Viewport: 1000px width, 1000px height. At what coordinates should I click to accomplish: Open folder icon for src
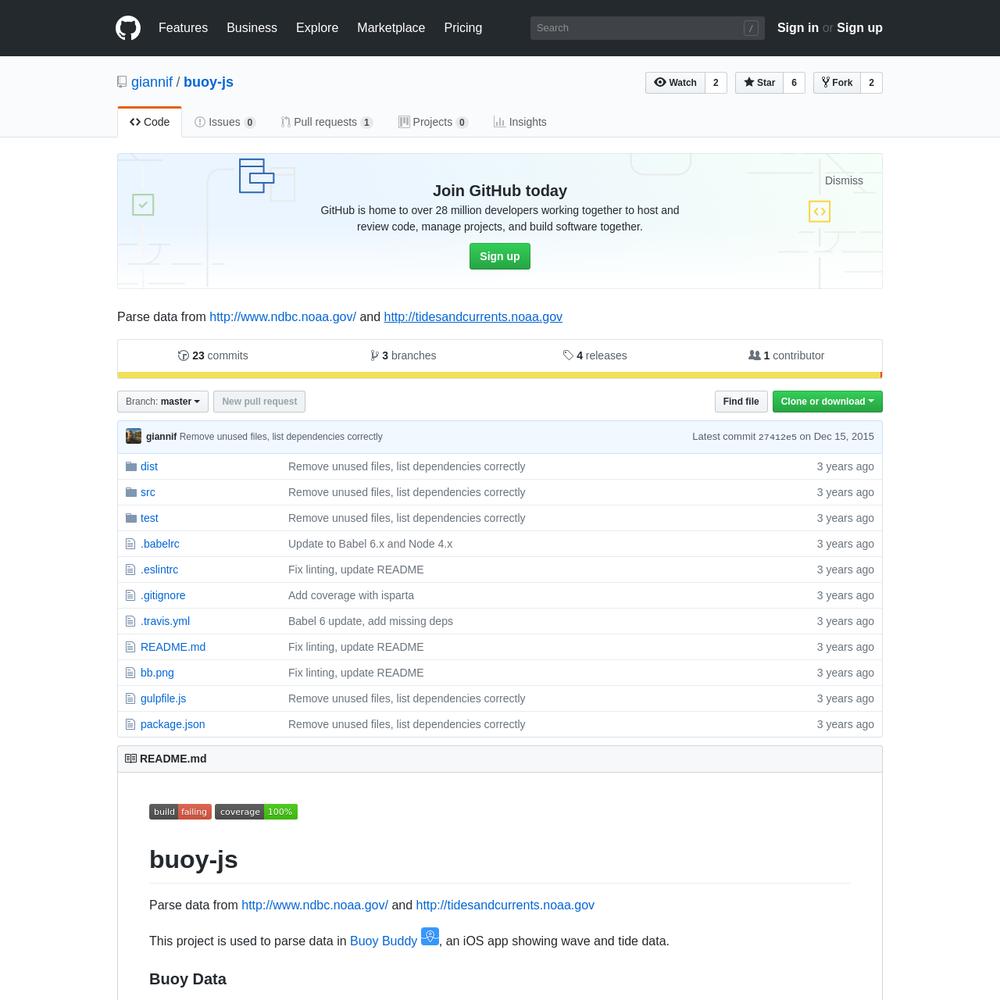pyautogui.click(x=131, y=492)
